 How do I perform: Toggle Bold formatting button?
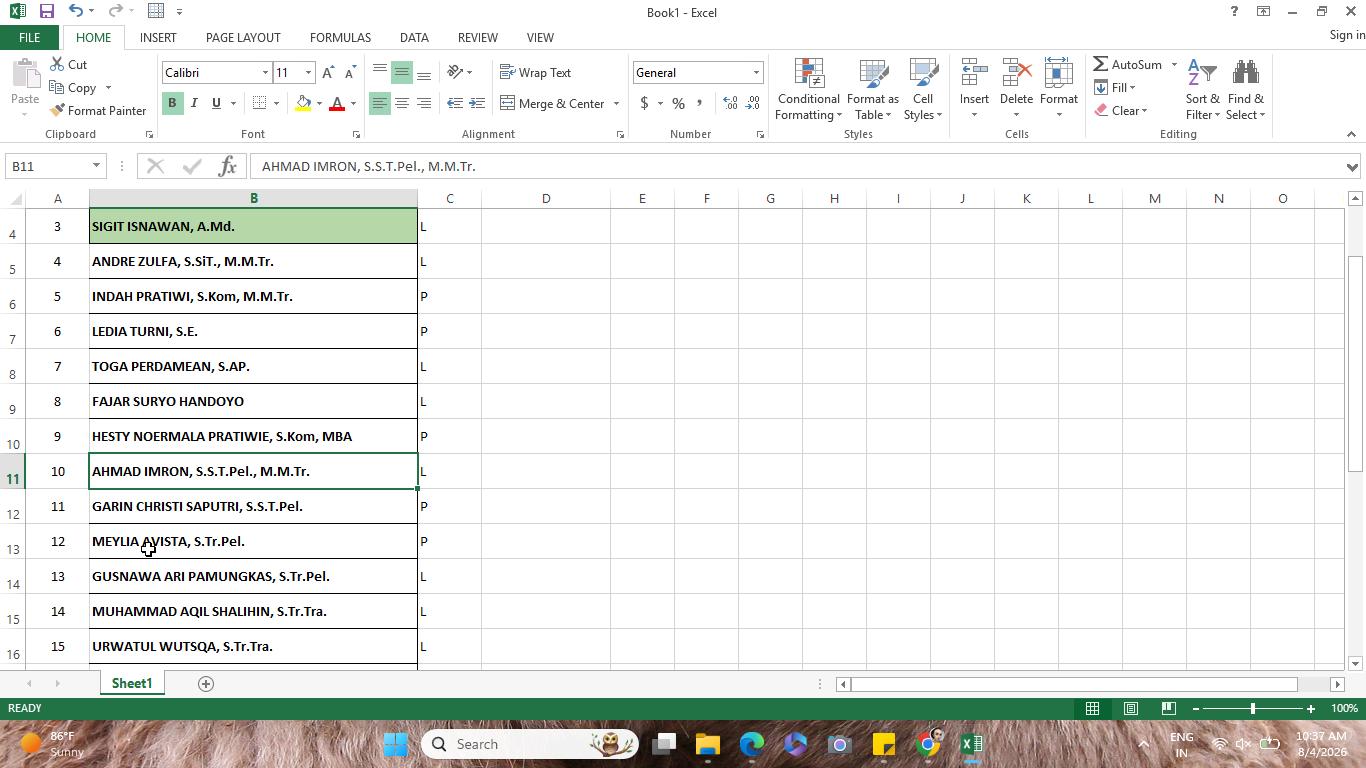172,103
